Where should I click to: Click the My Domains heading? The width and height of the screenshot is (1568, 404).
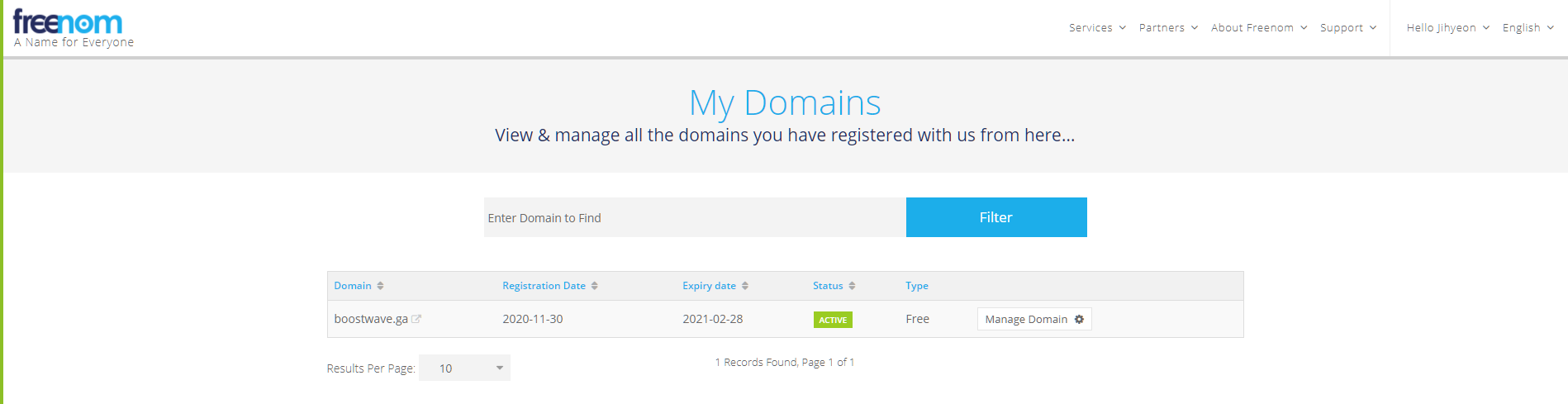pos(785,103)
